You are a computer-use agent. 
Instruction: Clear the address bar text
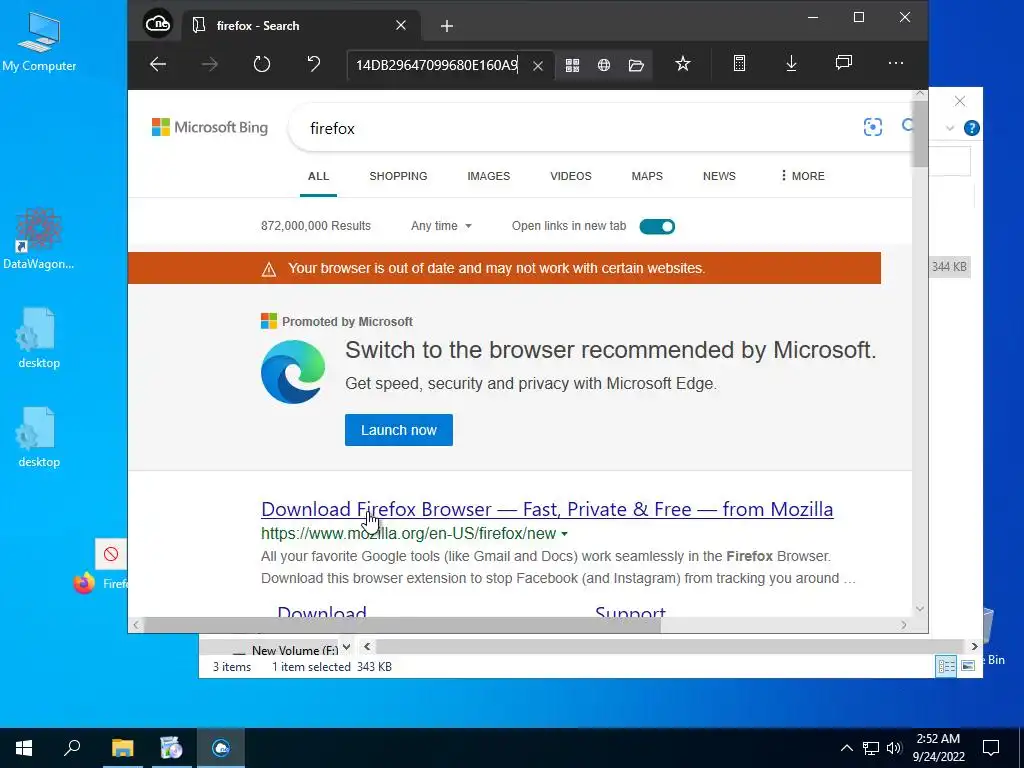(537, 65)
